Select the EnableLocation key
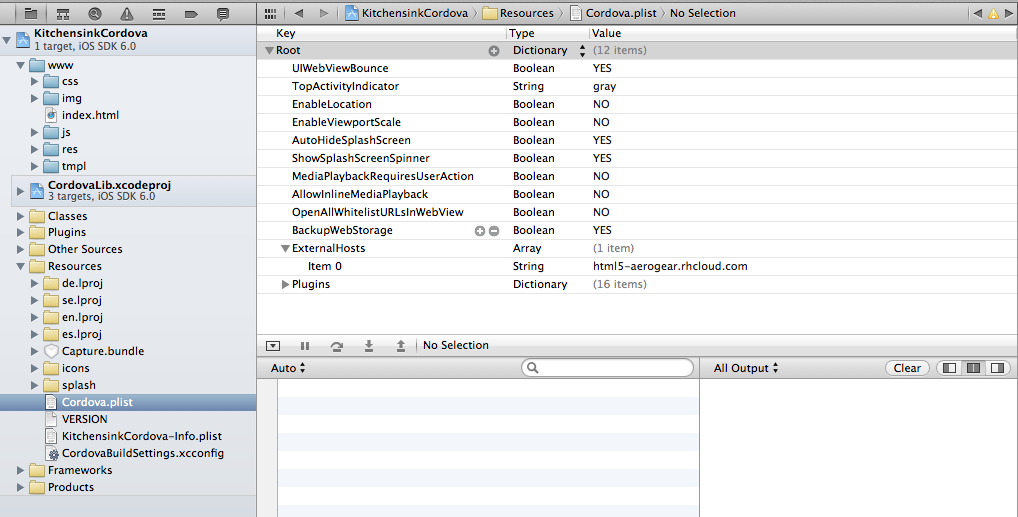This screenshot has height=517, width=1018. pos(332,105)
